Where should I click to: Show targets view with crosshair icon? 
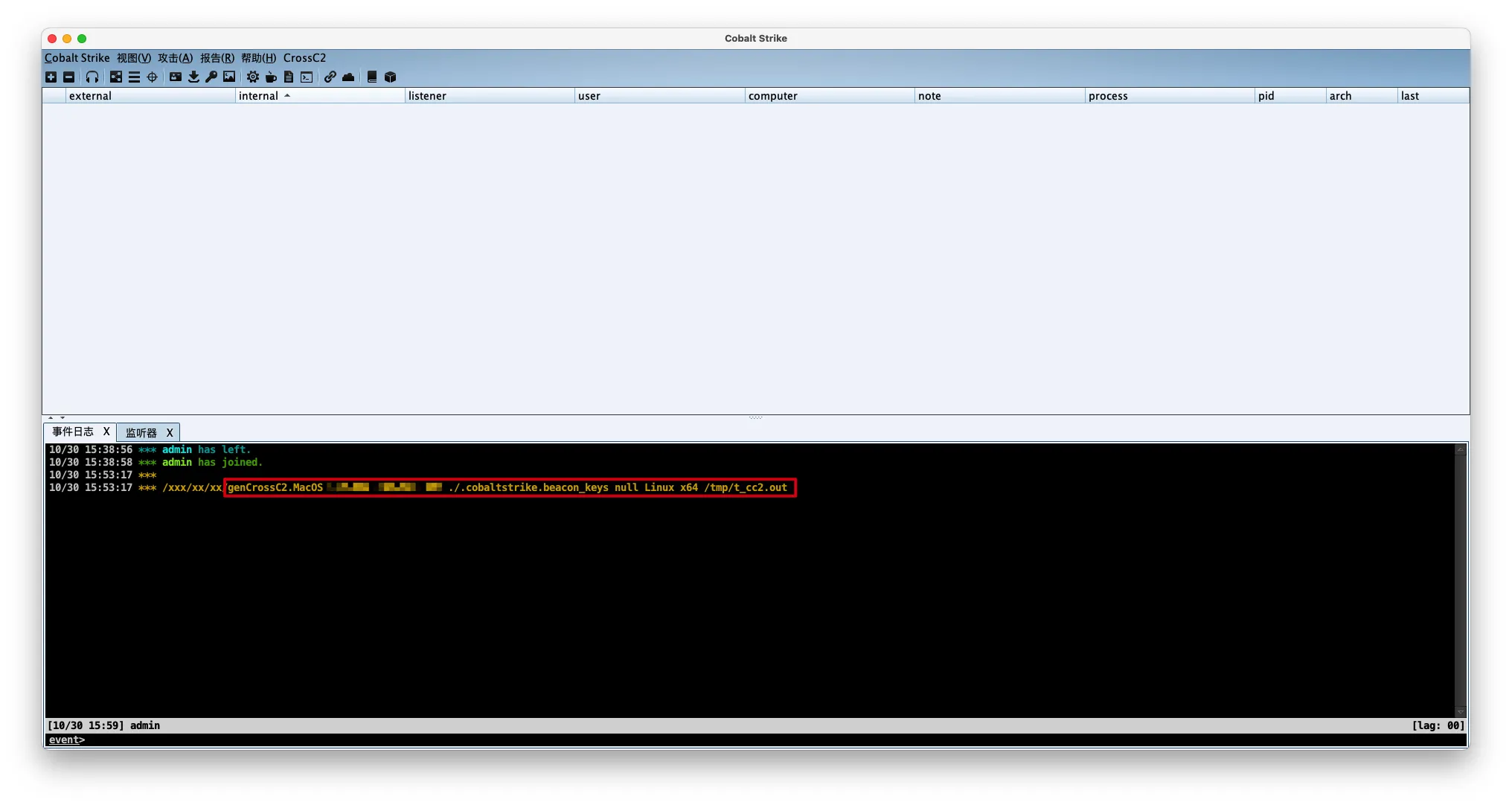(x=153, y=77)
